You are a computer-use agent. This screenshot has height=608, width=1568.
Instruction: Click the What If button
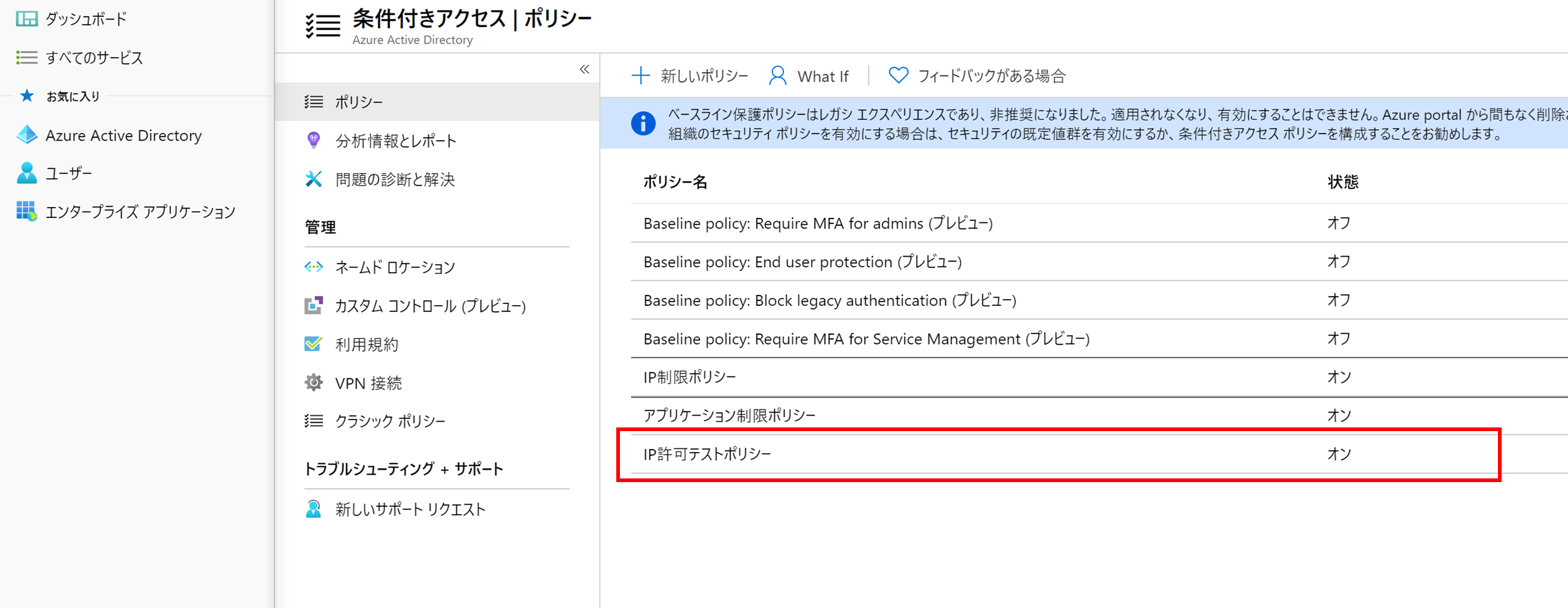(x=808, y=76)
